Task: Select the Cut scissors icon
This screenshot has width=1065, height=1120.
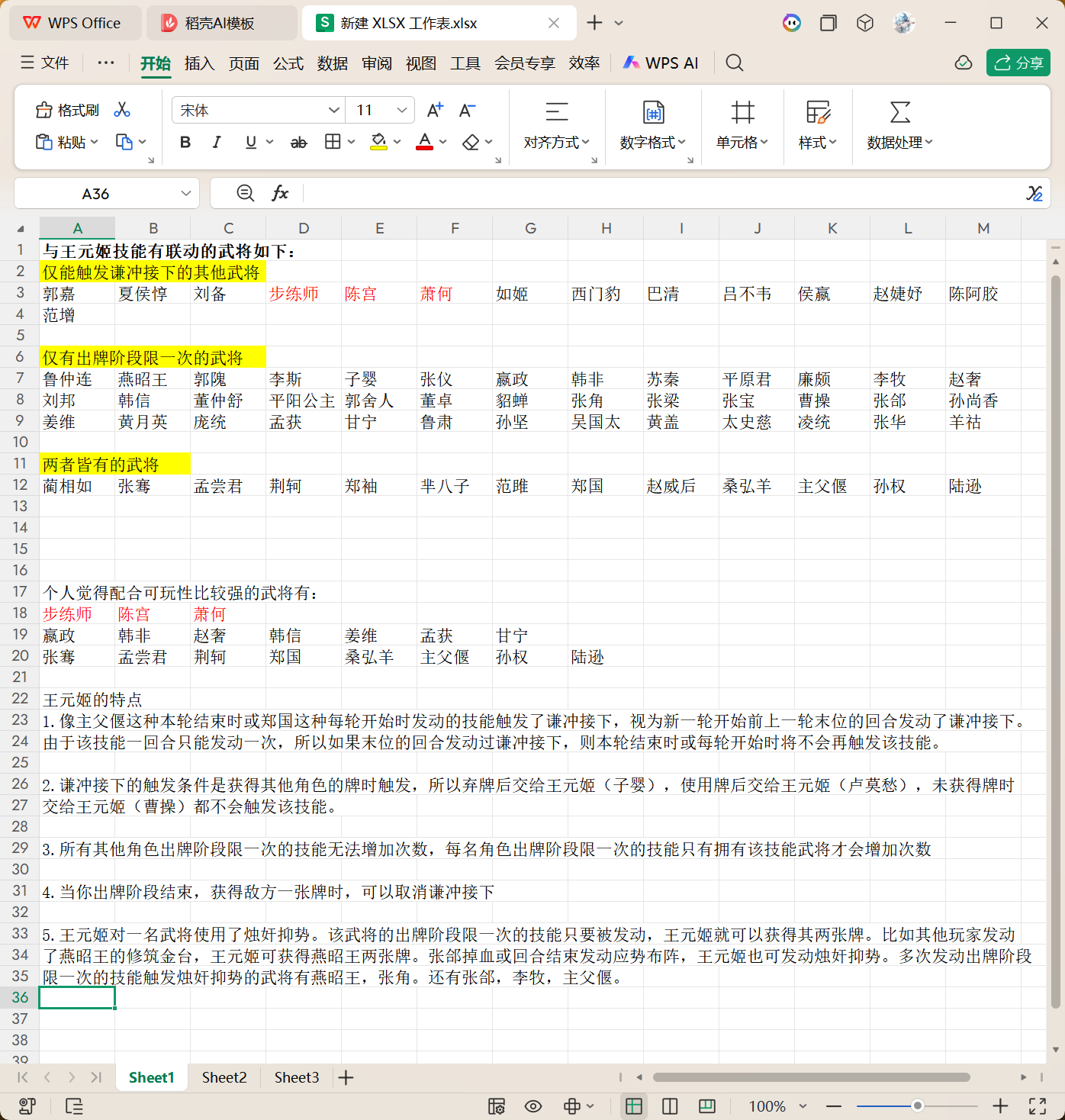Action: point(122,111)
